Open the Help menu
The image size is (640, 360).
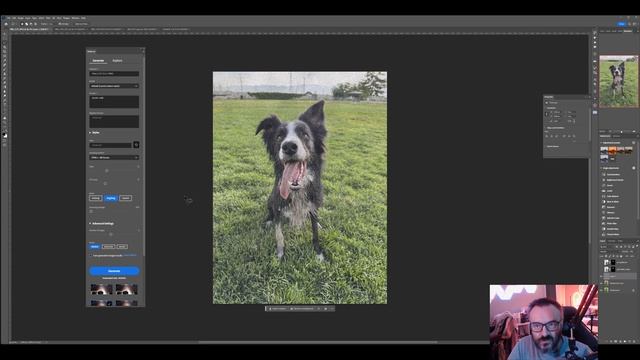pos(83,18)
